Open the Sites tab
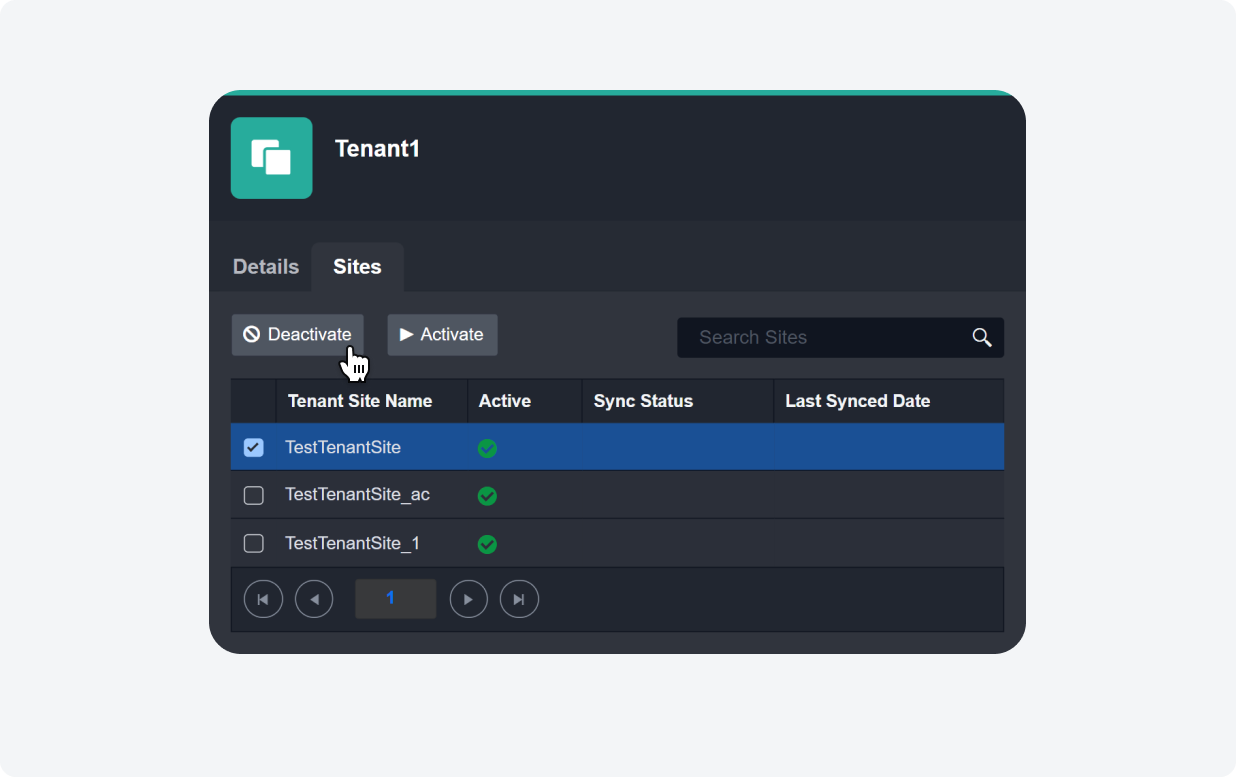Image resolution: width=1236 pixels, height=777 pixels. coord(357,267)
